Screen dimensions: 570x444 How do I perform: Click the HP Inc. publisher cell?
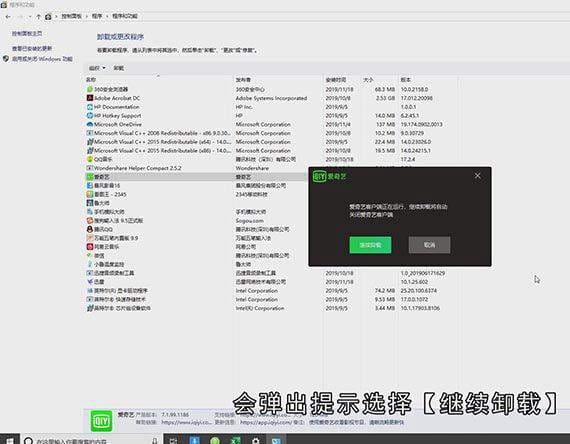click(x=244, y=107)
